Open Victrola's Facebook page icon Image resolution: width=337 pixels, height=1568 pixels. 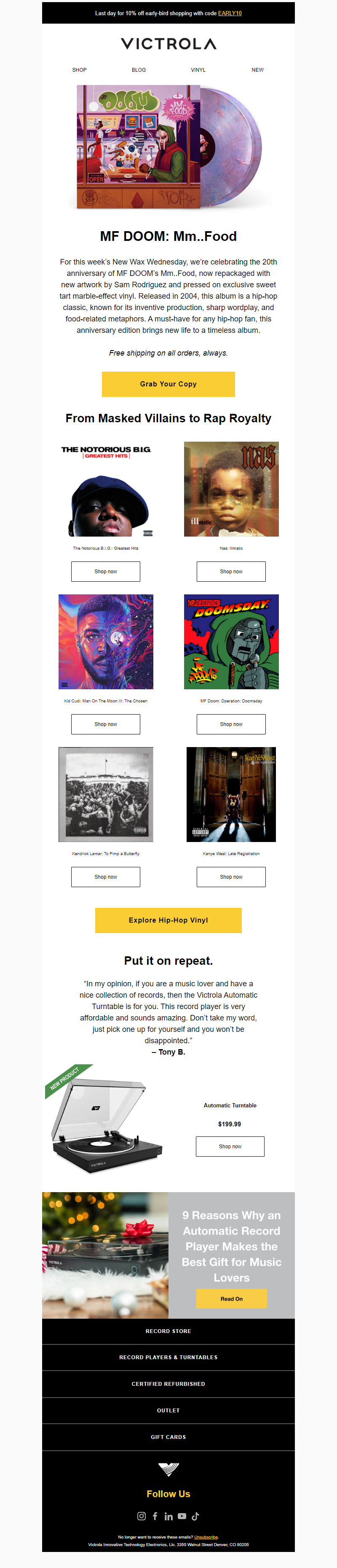tap(155, 1516)
